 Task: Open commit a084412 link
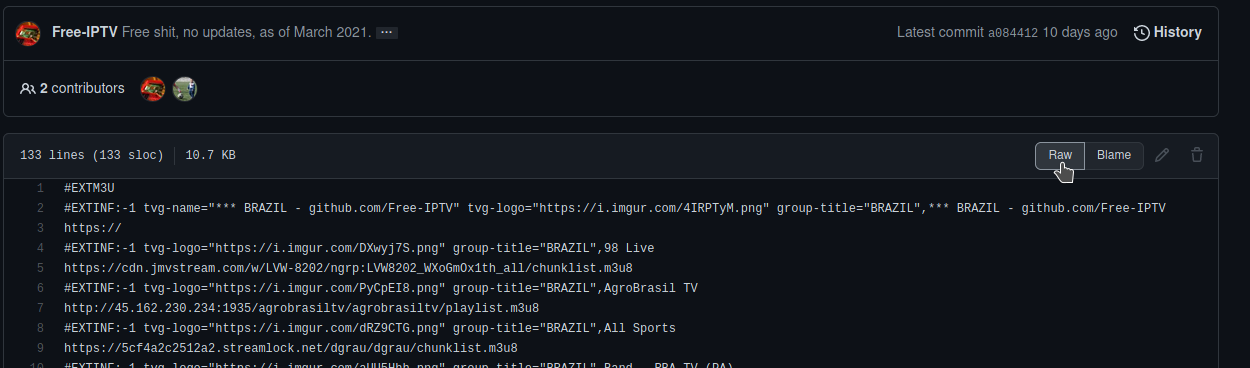click(x=1012, y=32)
